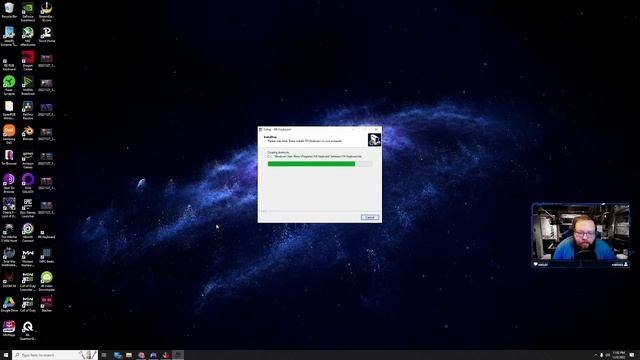Screen dimensions: 640x360
Task: Open Touch Portal desktop shortcut
Action: [x=47, y=35]
